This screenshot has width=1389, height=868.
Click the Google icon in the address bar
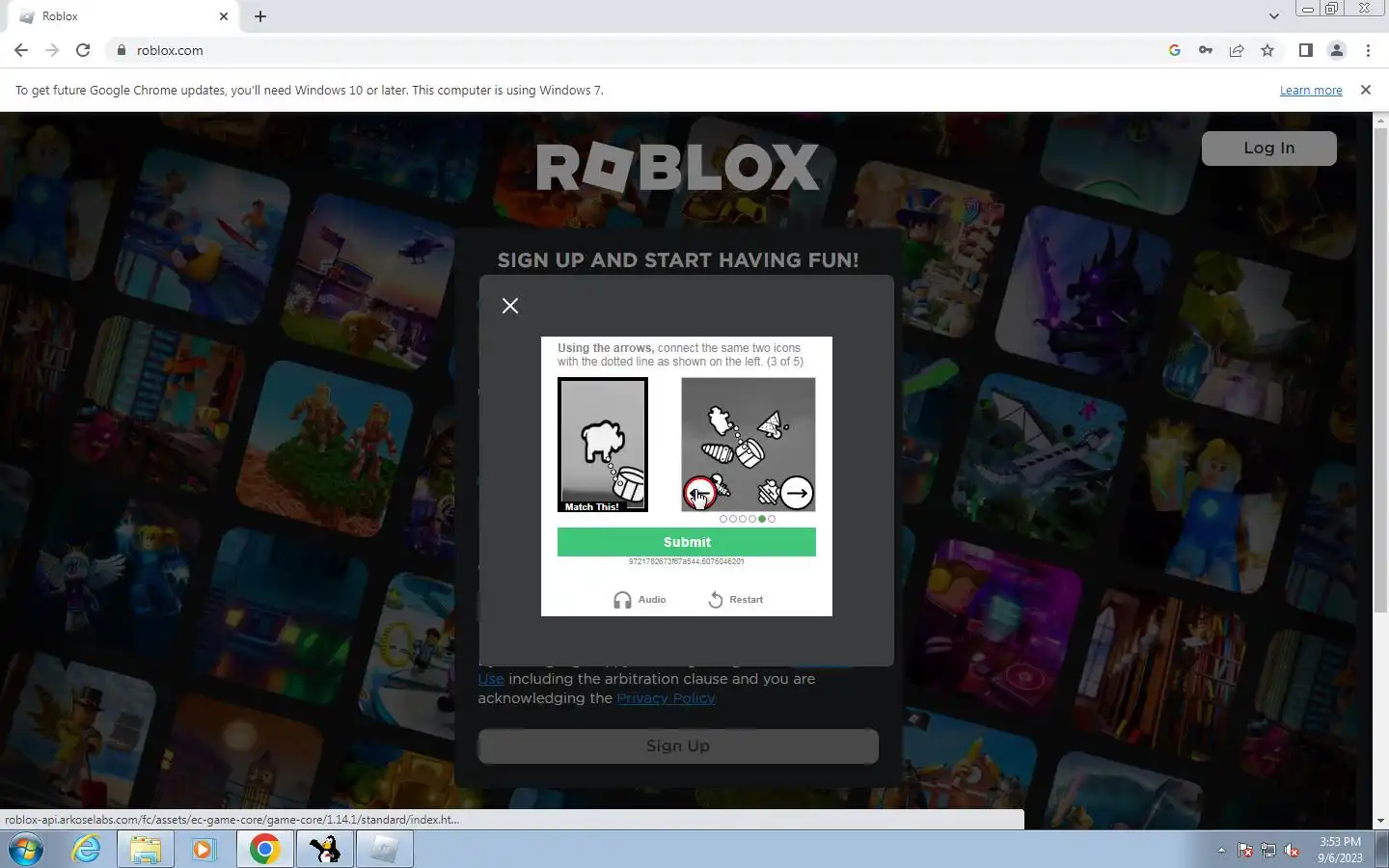1175,50
